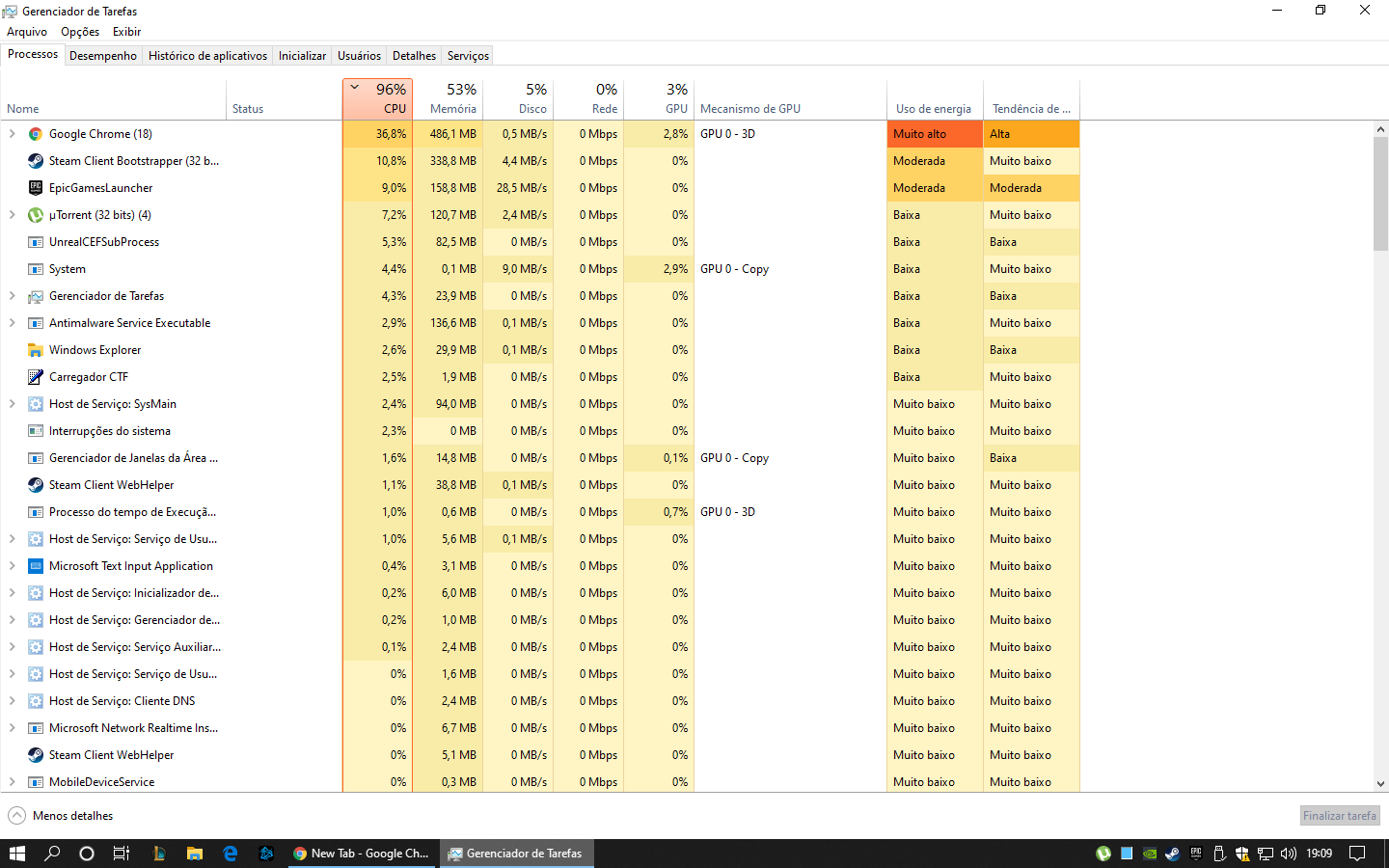Switch to New Tab - Google Chrome taskbar window
Viewport: 1389px width, 868px height.
(362, 854)
